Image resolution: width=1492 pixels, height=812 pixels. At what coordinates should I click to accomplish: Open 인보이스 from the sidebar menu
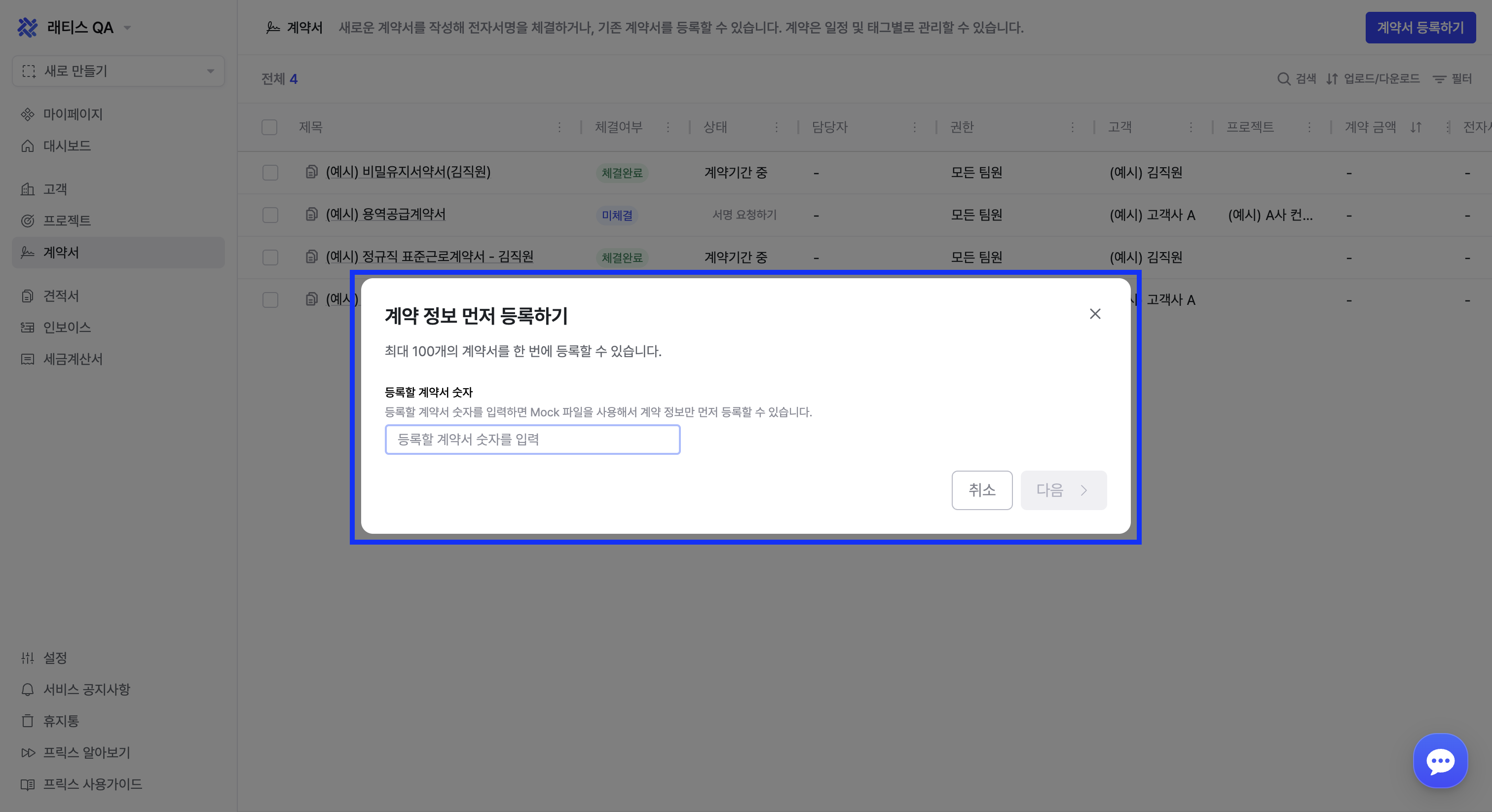(67, 327)
